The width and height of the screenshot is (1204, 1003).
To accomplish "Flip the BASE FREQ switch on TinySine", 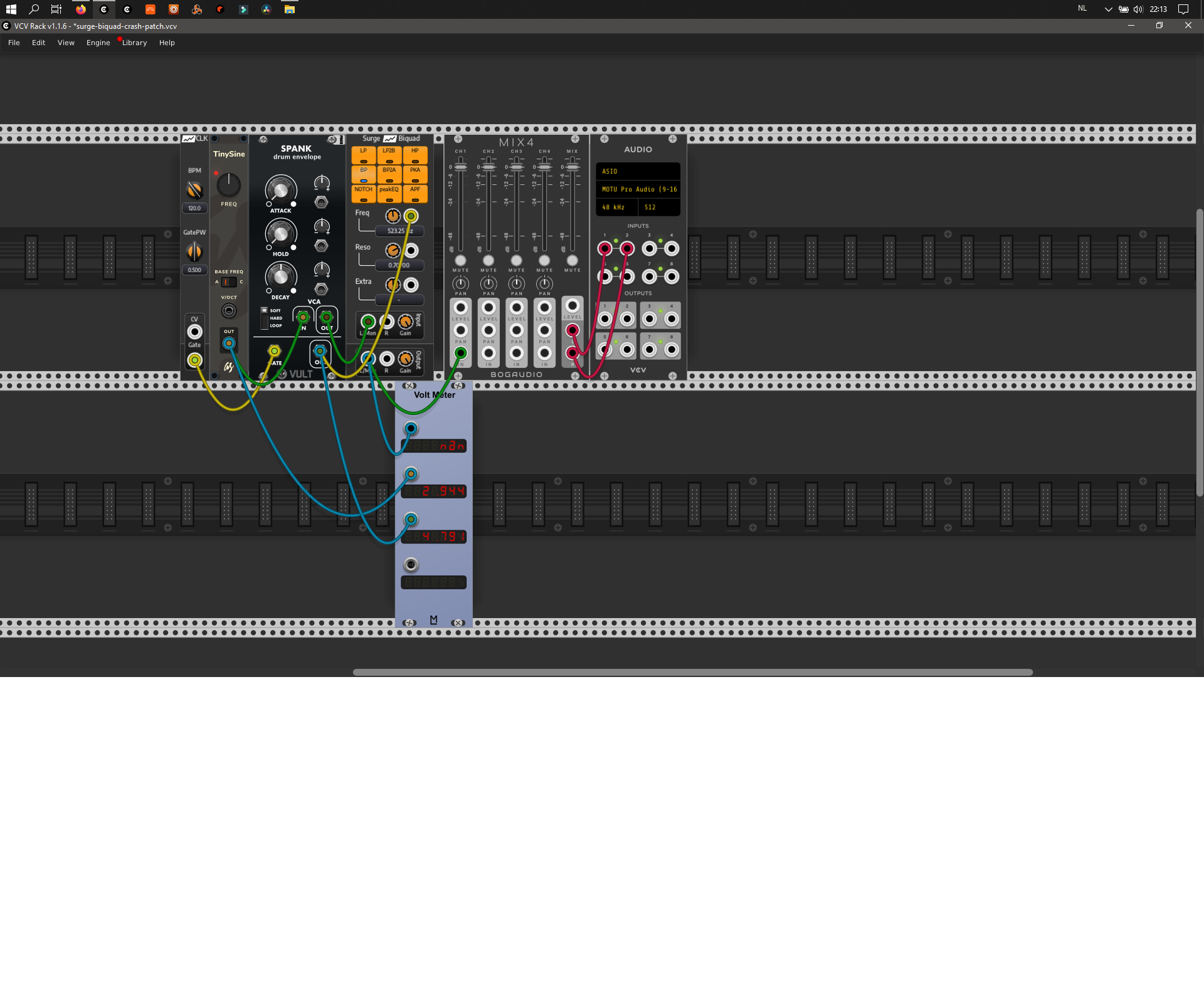I will pyautogui.click(x=228, y=282).
